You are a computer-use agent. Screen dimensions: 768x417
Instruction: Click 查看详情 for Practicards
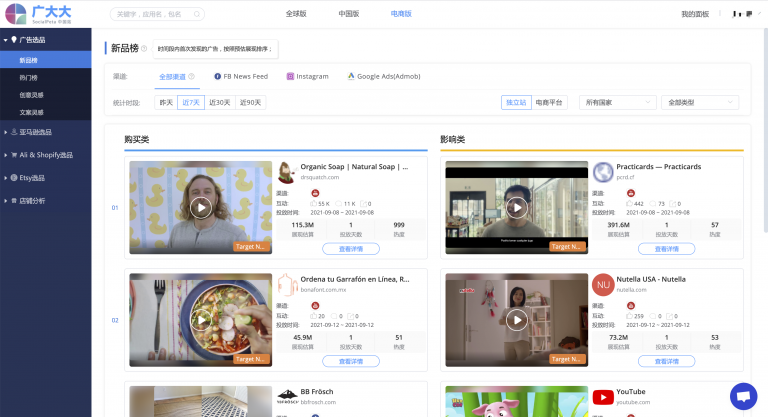(x=667, y=249)
